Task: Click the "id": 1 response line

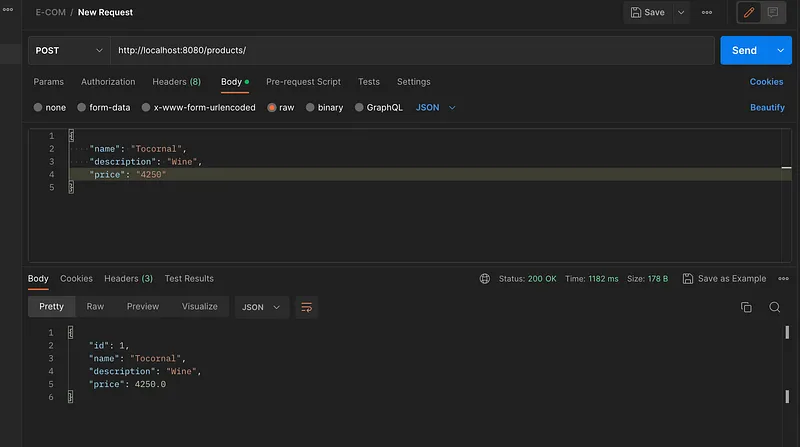Action: point(109,346)
